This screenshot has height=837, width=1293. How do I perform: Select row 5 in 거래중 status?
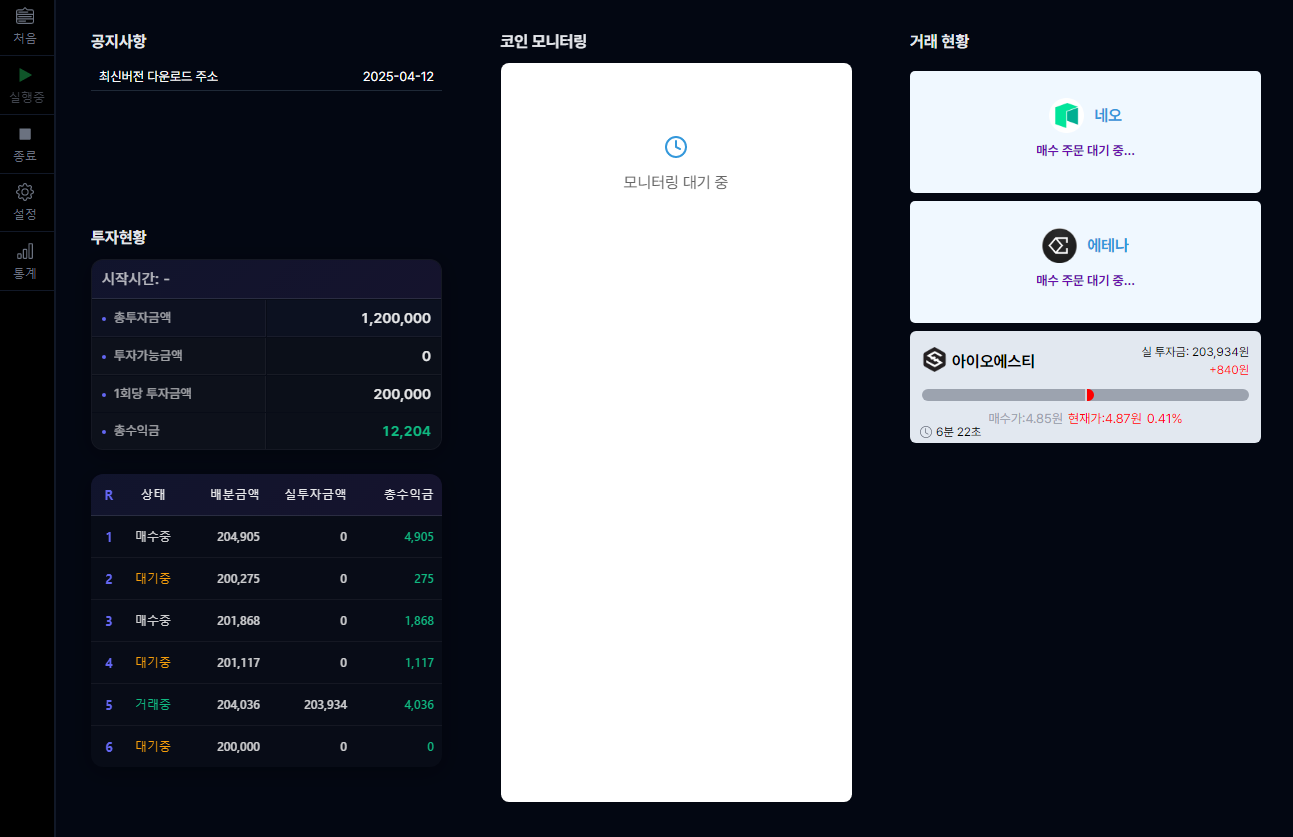tap(266, 705)
